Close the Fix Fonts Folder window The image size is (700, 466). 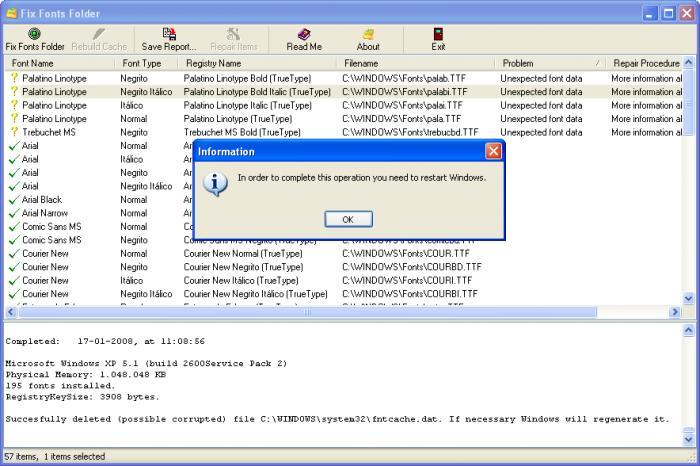687,13
